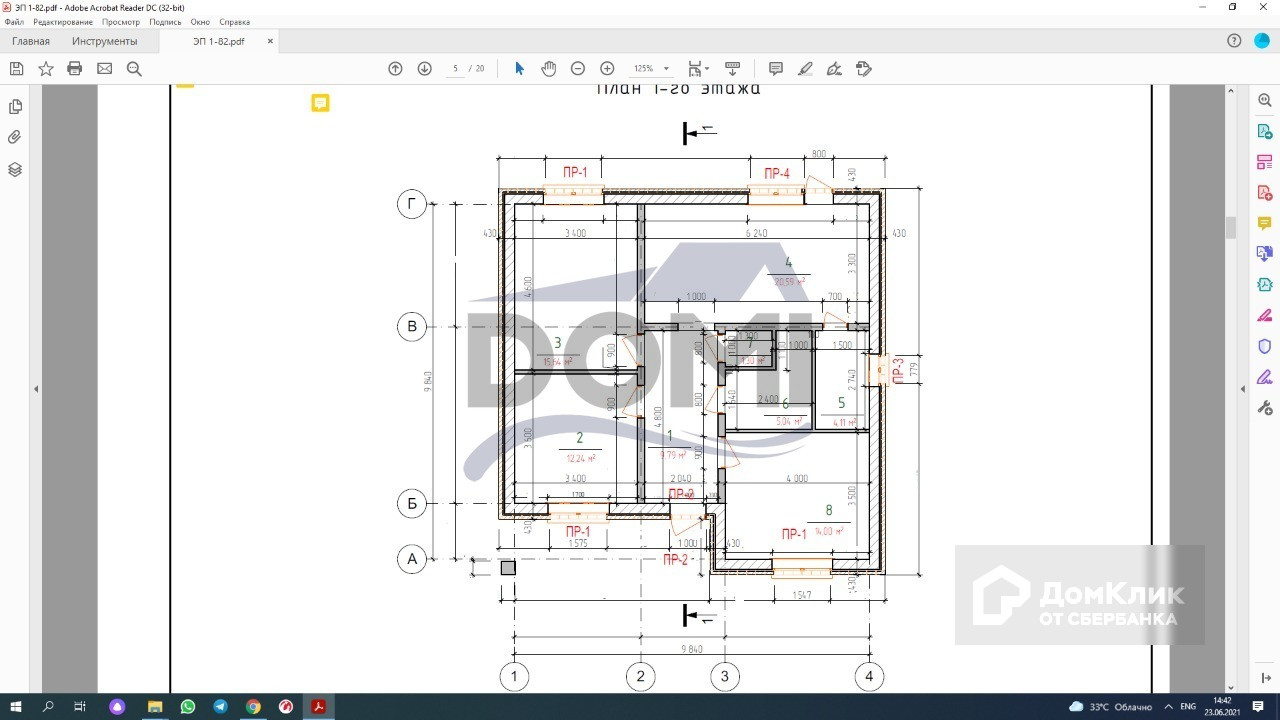
Task: Select the Highlight text tool
Action: (x=805, y=69)
